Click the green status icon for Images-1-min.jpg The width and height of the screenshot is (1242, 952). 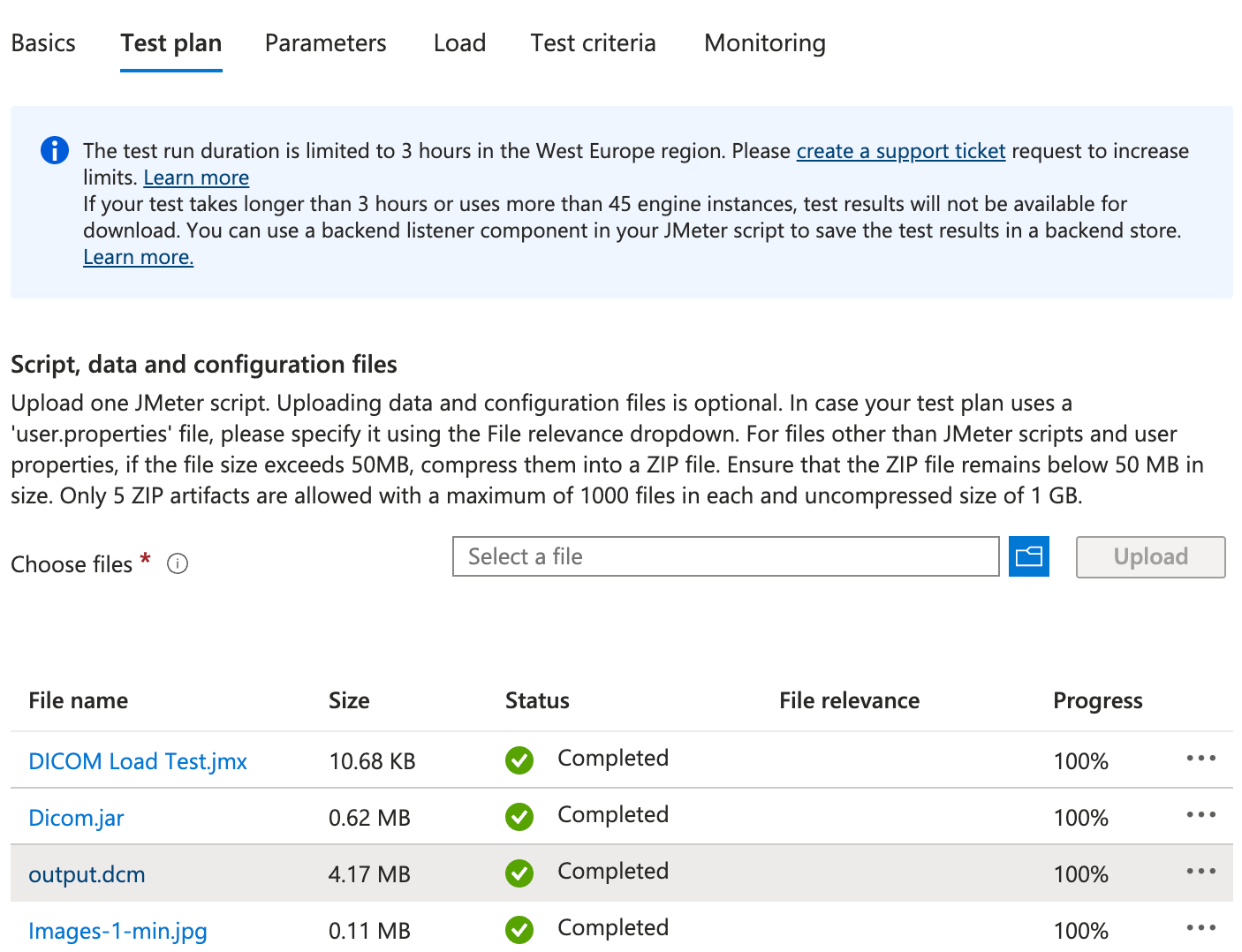click(519, 930)
